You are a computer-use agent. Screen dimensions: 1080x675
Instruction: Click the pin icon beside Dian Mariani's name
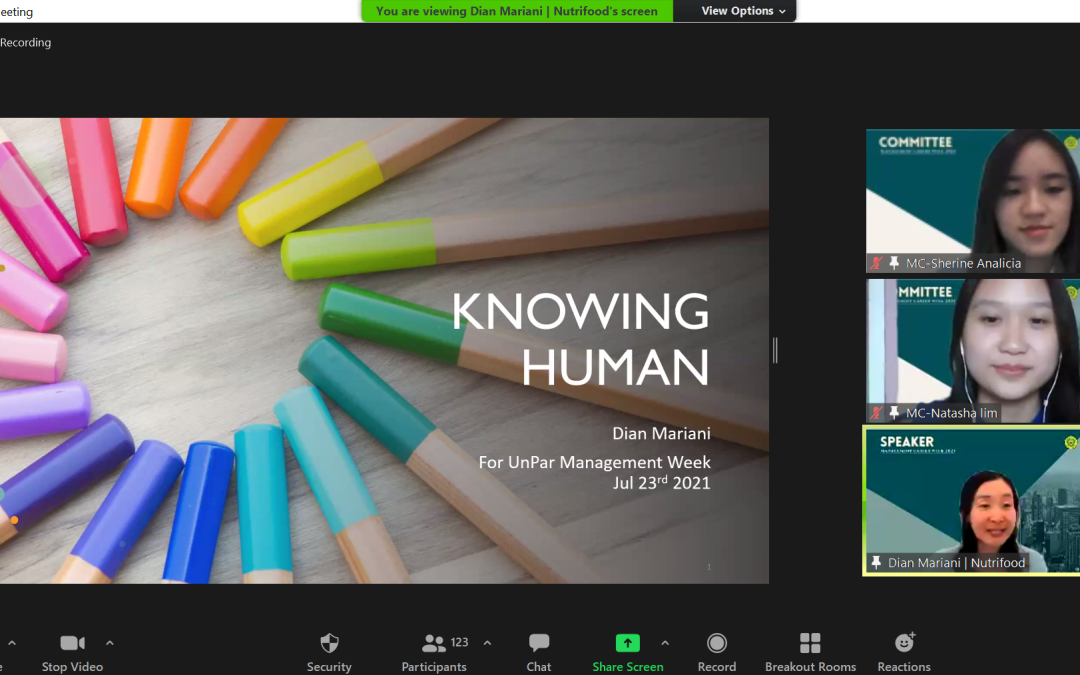(x=877, y=563)
